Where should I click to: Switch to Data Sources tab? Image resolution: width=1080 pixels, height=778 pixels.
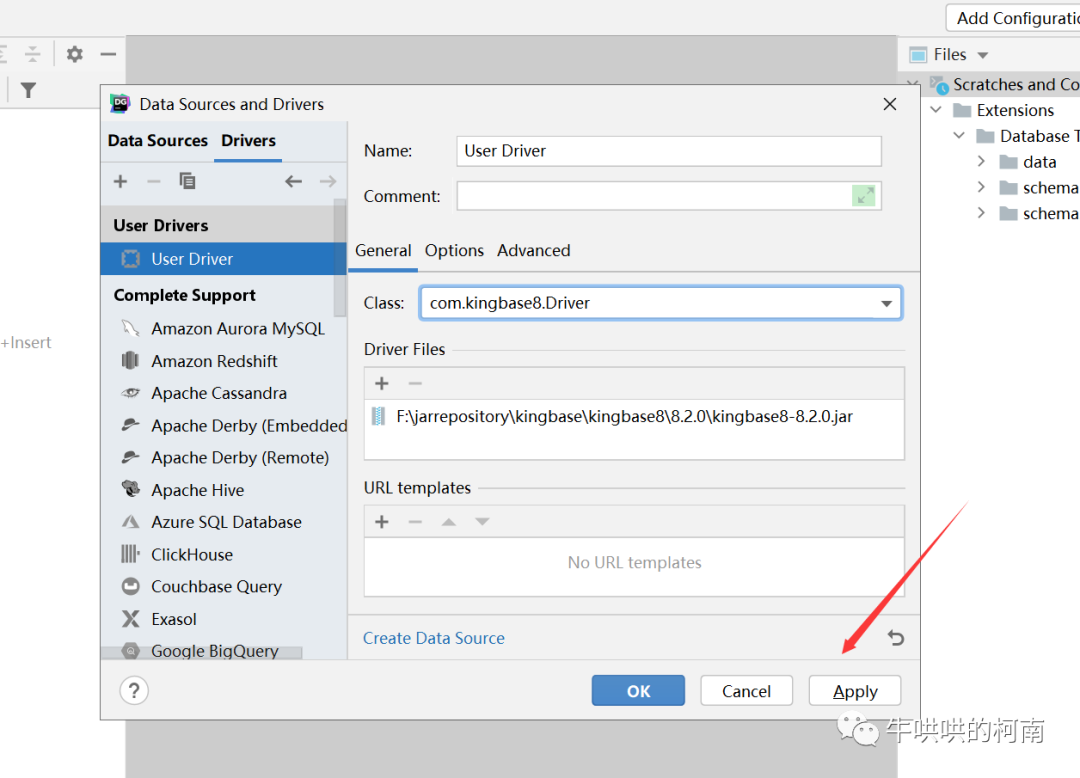(158, 140)
